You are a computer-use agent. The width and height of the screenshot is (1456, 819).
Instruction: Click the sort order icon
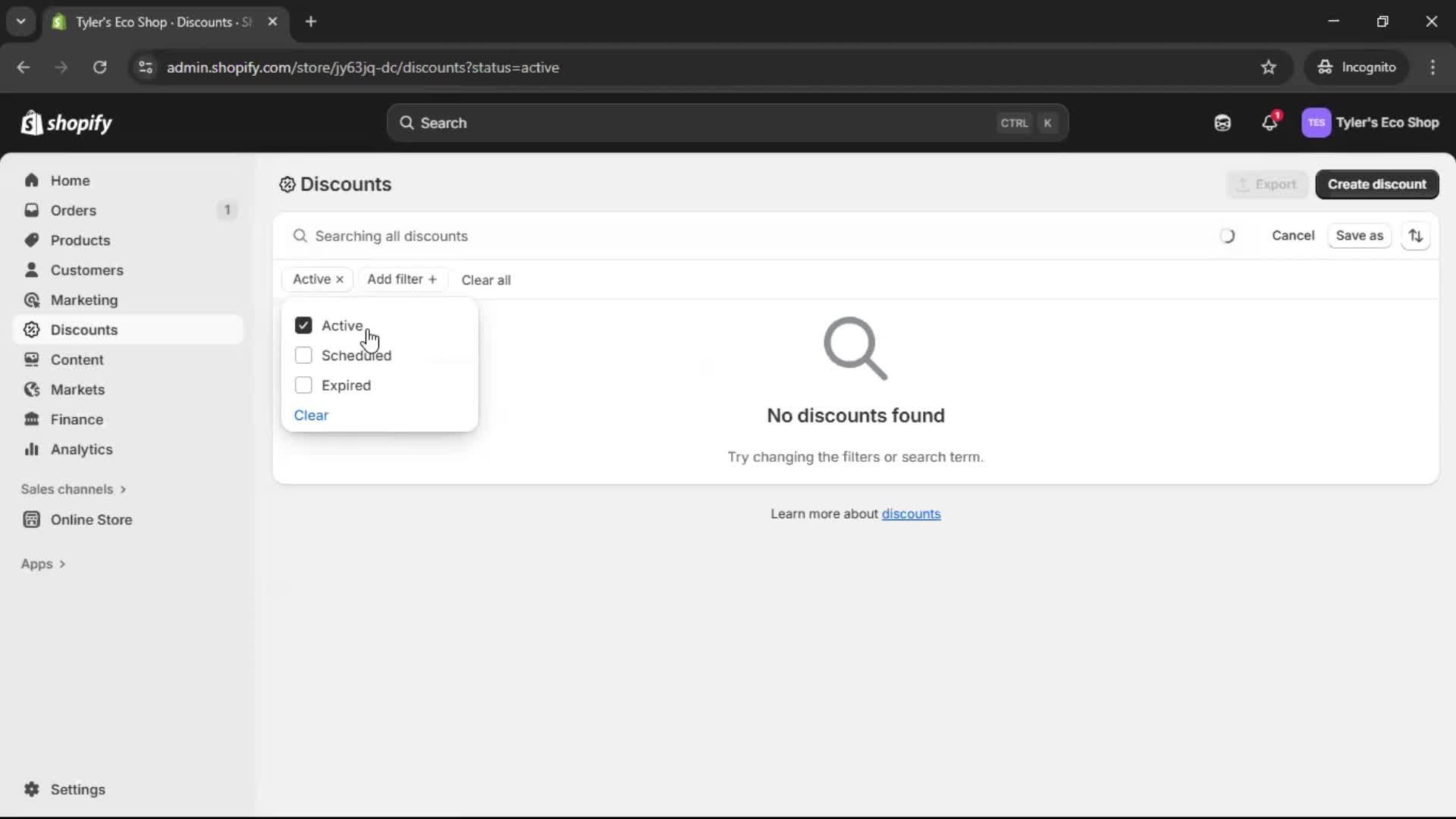click(1417, 236)
